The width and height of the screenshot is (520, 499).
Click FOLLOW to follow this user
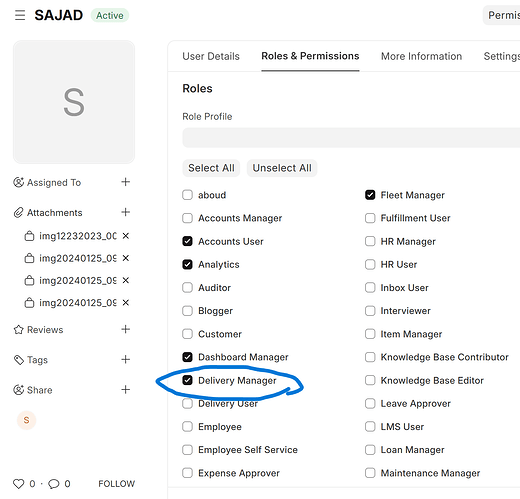pos(116,484)
